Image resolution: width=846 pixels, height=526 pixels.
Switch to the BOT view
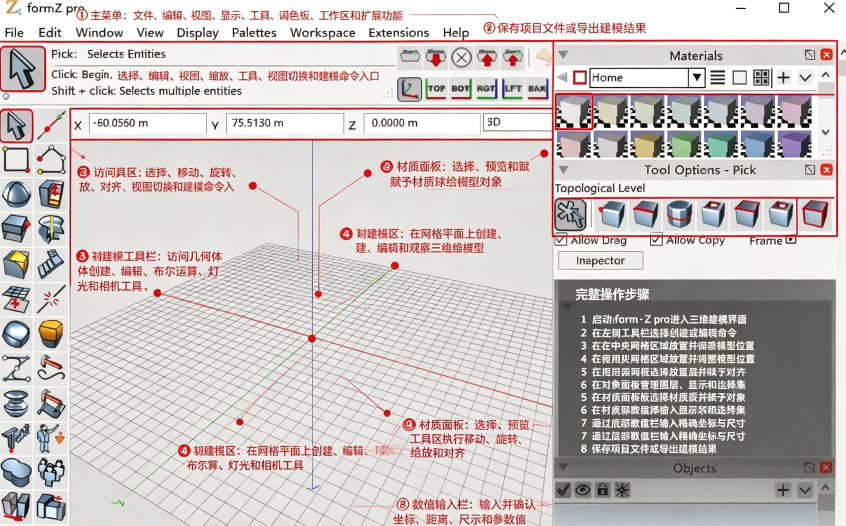(x=461, y=89)
